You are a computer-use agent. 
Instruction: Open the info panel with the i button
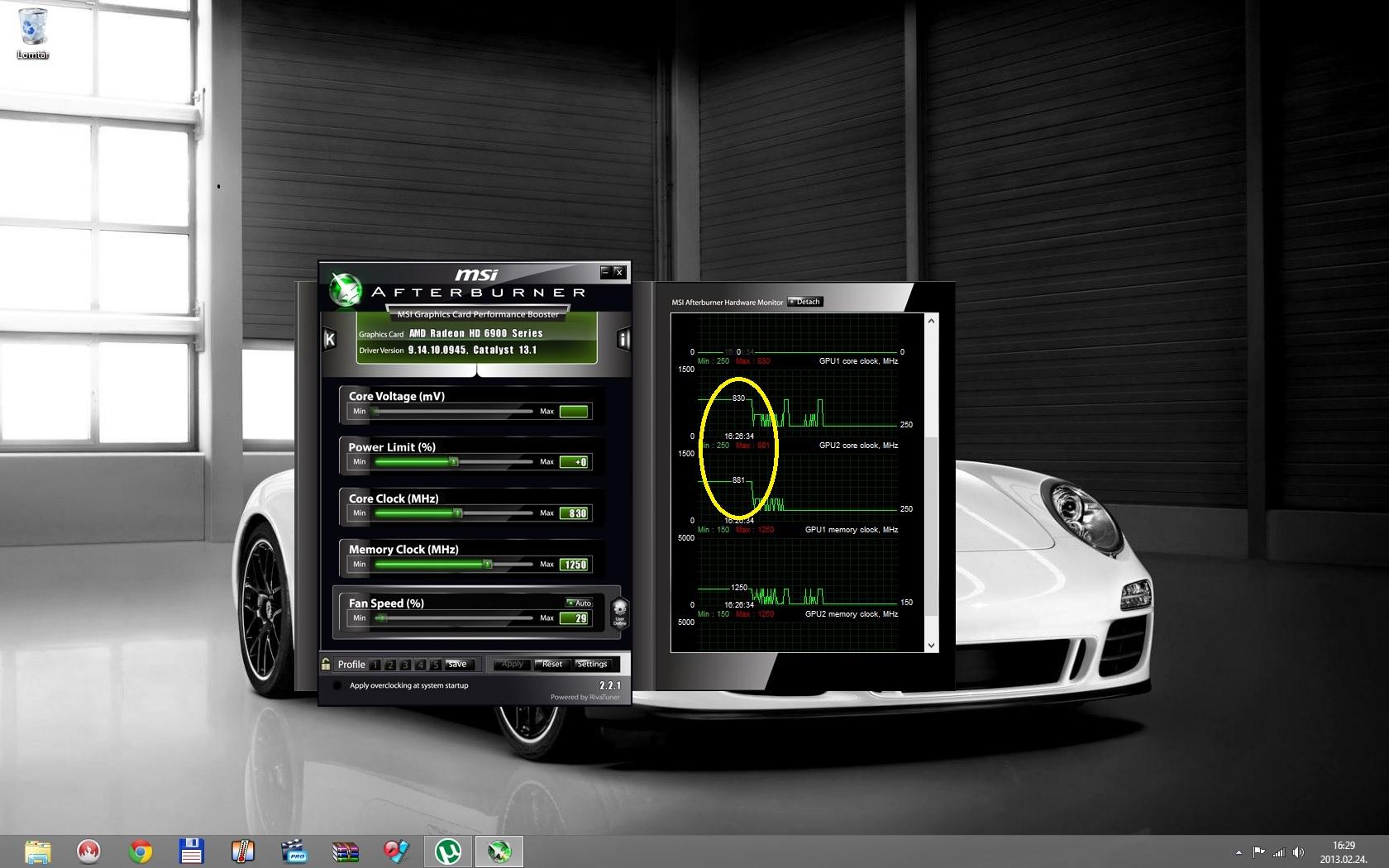623,339
